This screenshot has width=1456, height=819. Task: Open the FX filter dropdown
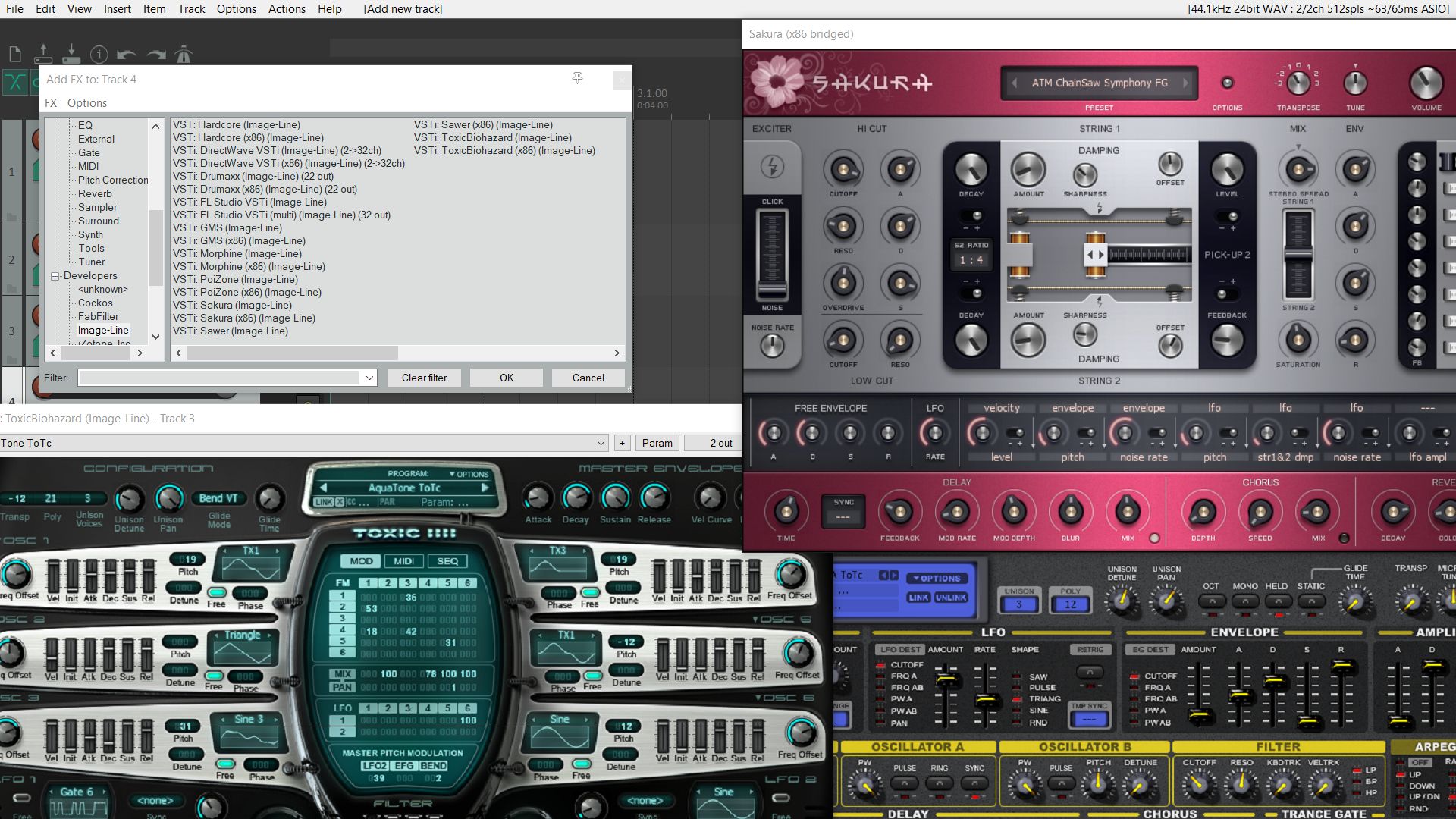(369, 377)
